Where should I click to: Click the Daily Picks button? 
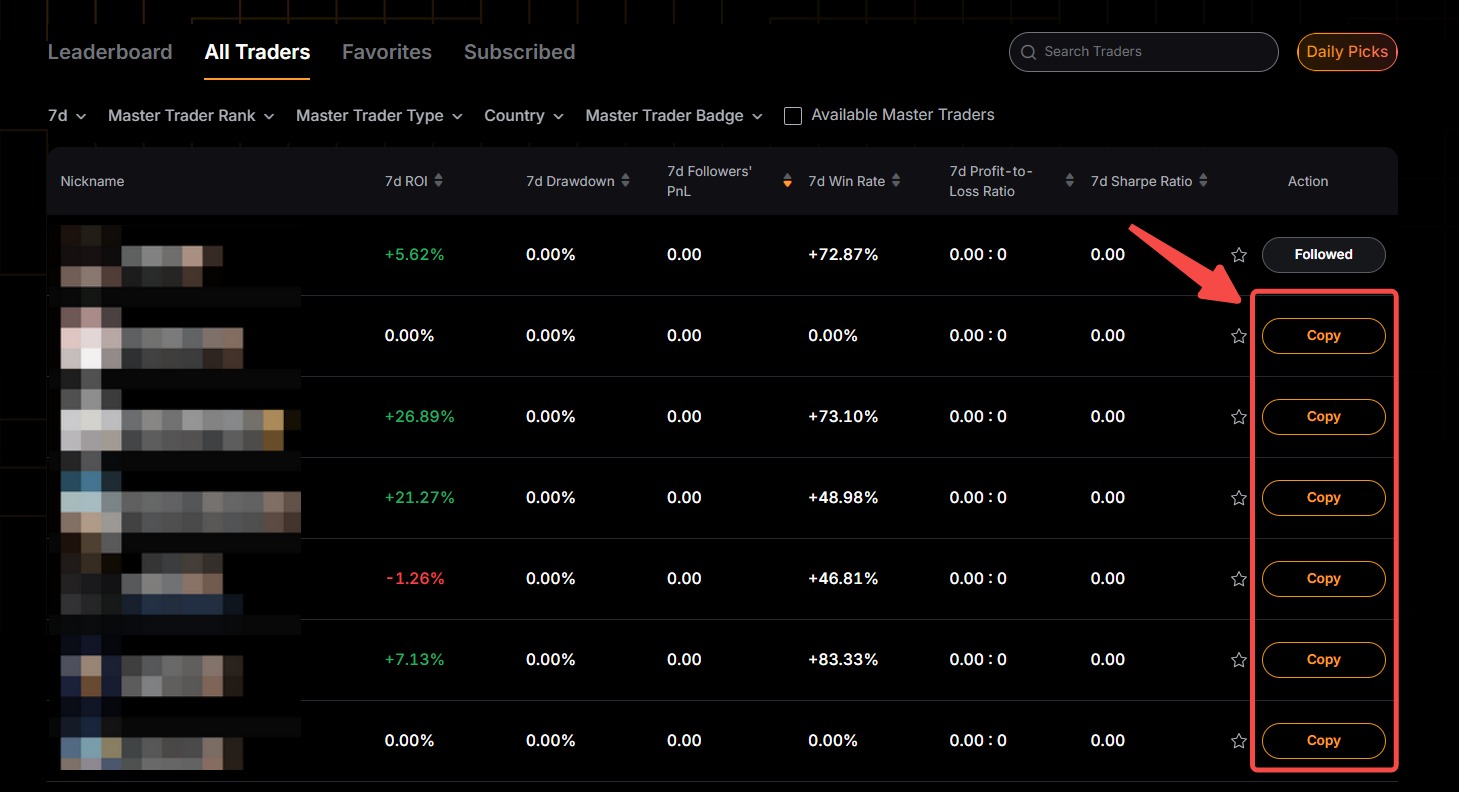tap(1346, 52)
